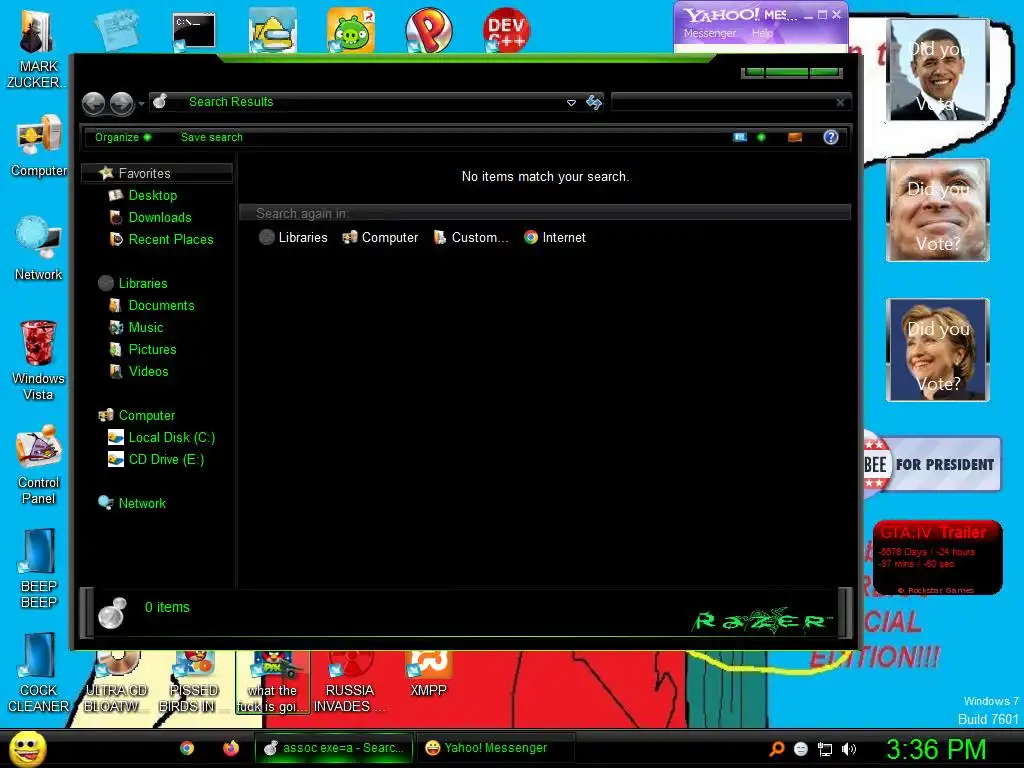Open the Videos library
This screenshot has height=768, width=1024.
point(148,372)
